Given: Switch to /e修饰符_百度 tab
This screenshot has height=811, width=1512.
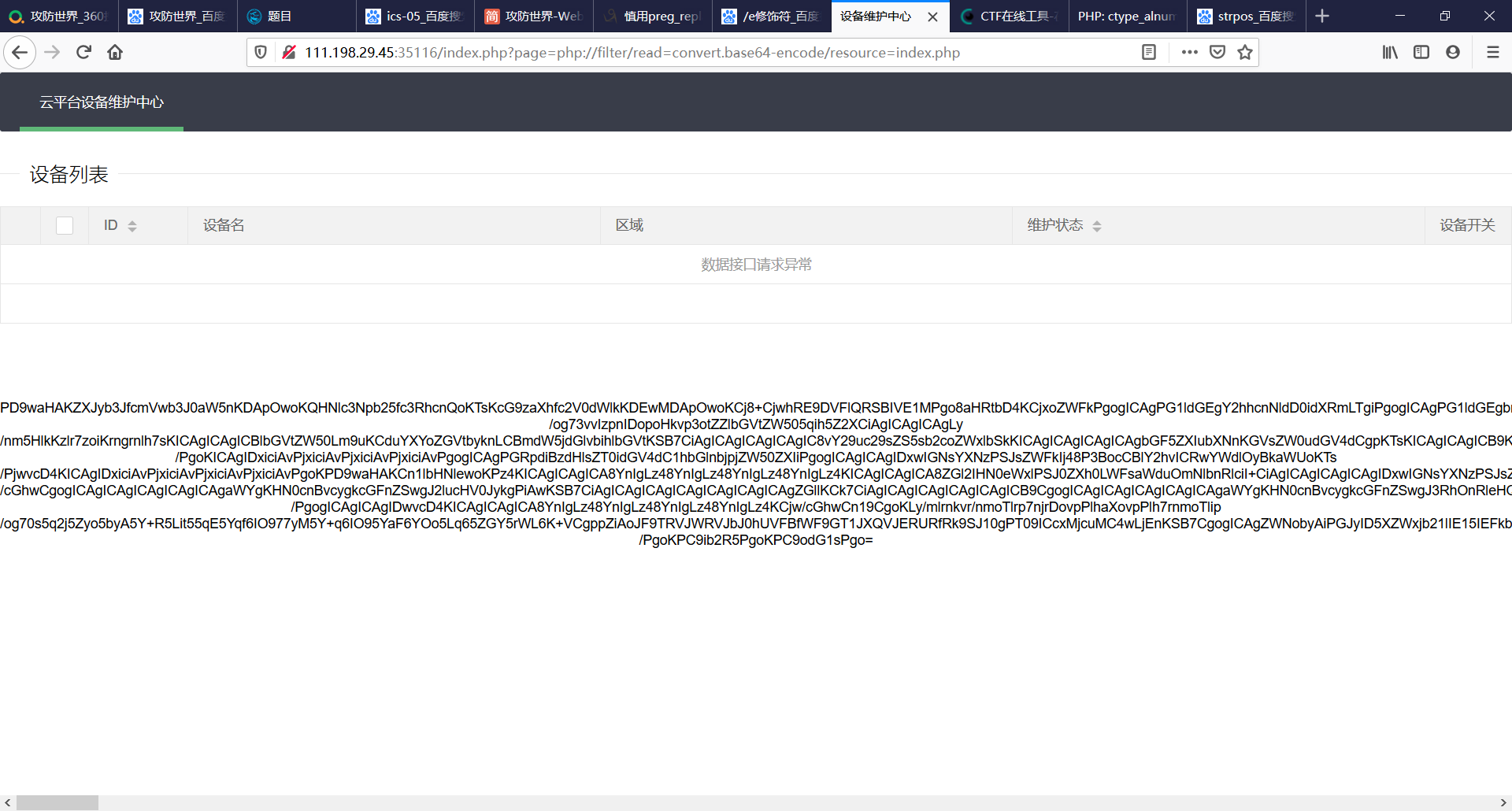Looking at the screenshot, I should tap(773, 16).
